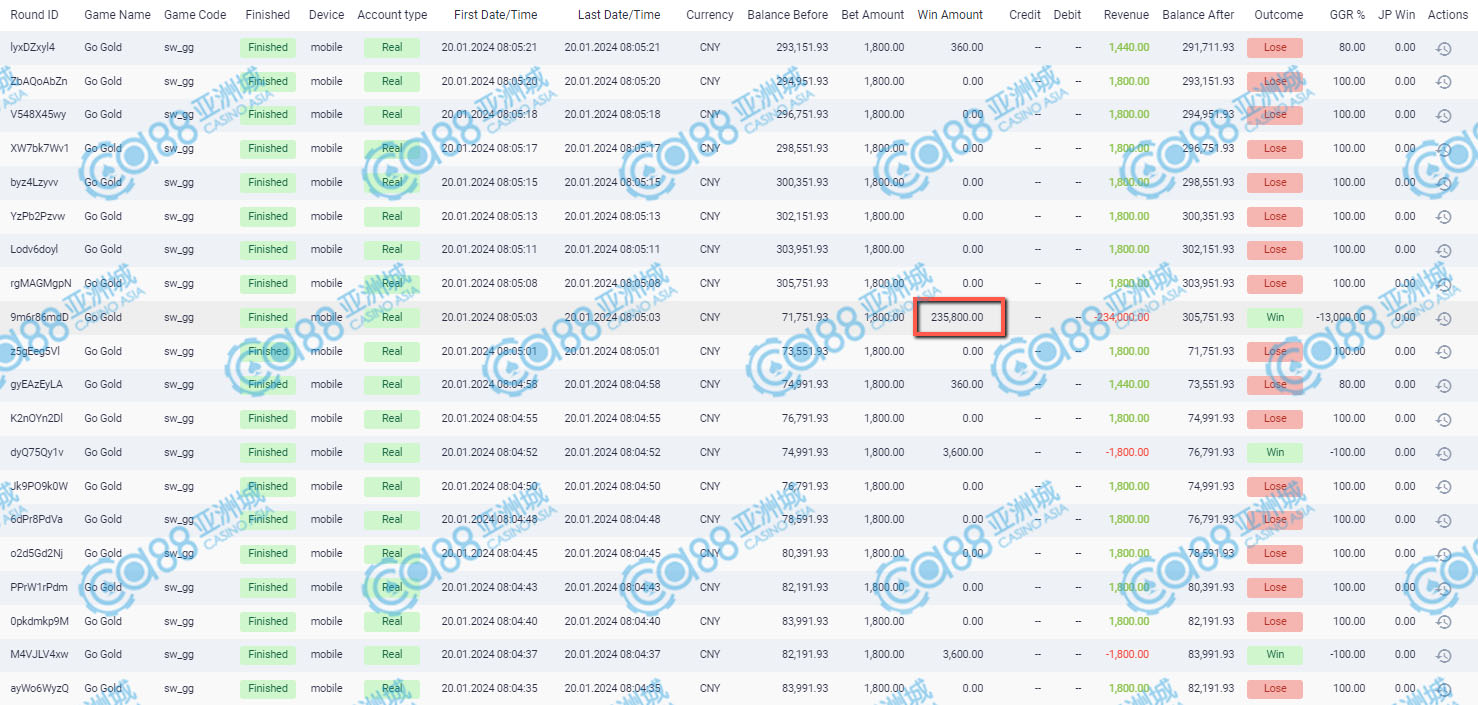Open history icon for round byz4Lzyvv

click(1443, 183)
